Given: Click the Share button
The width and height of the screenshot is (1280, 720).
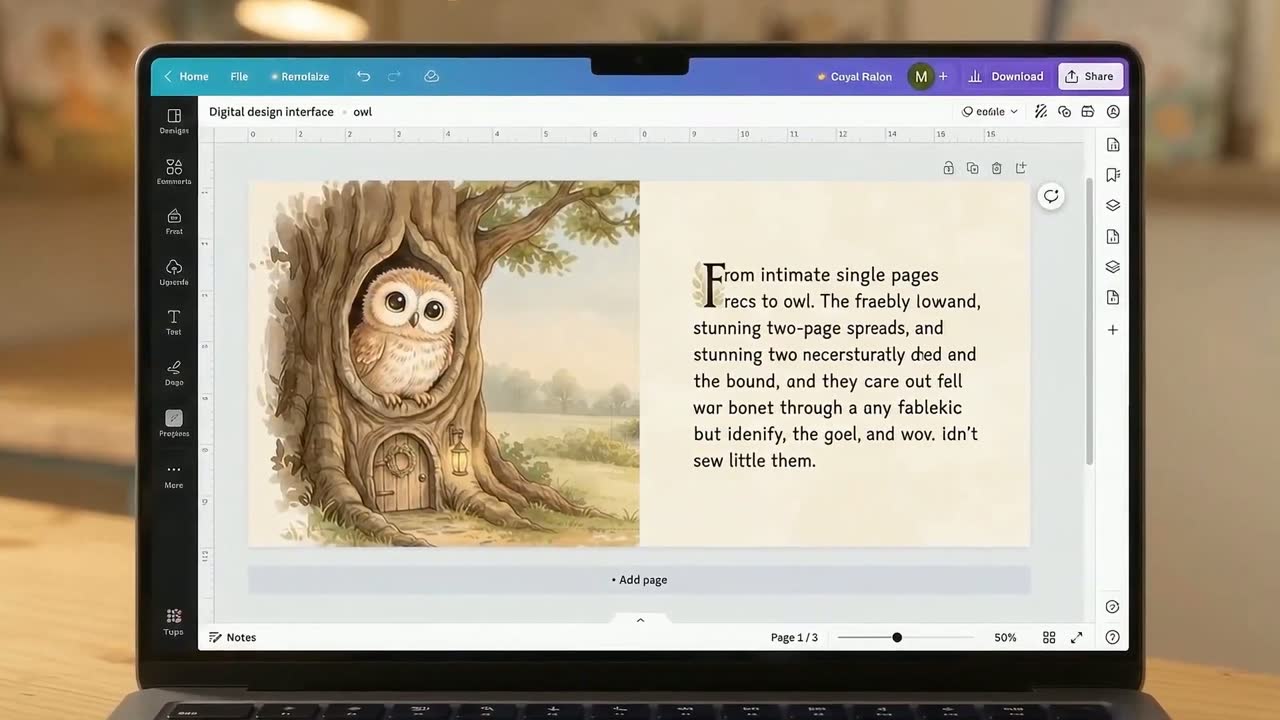Looking at the screenshot, I should 1090,76.
